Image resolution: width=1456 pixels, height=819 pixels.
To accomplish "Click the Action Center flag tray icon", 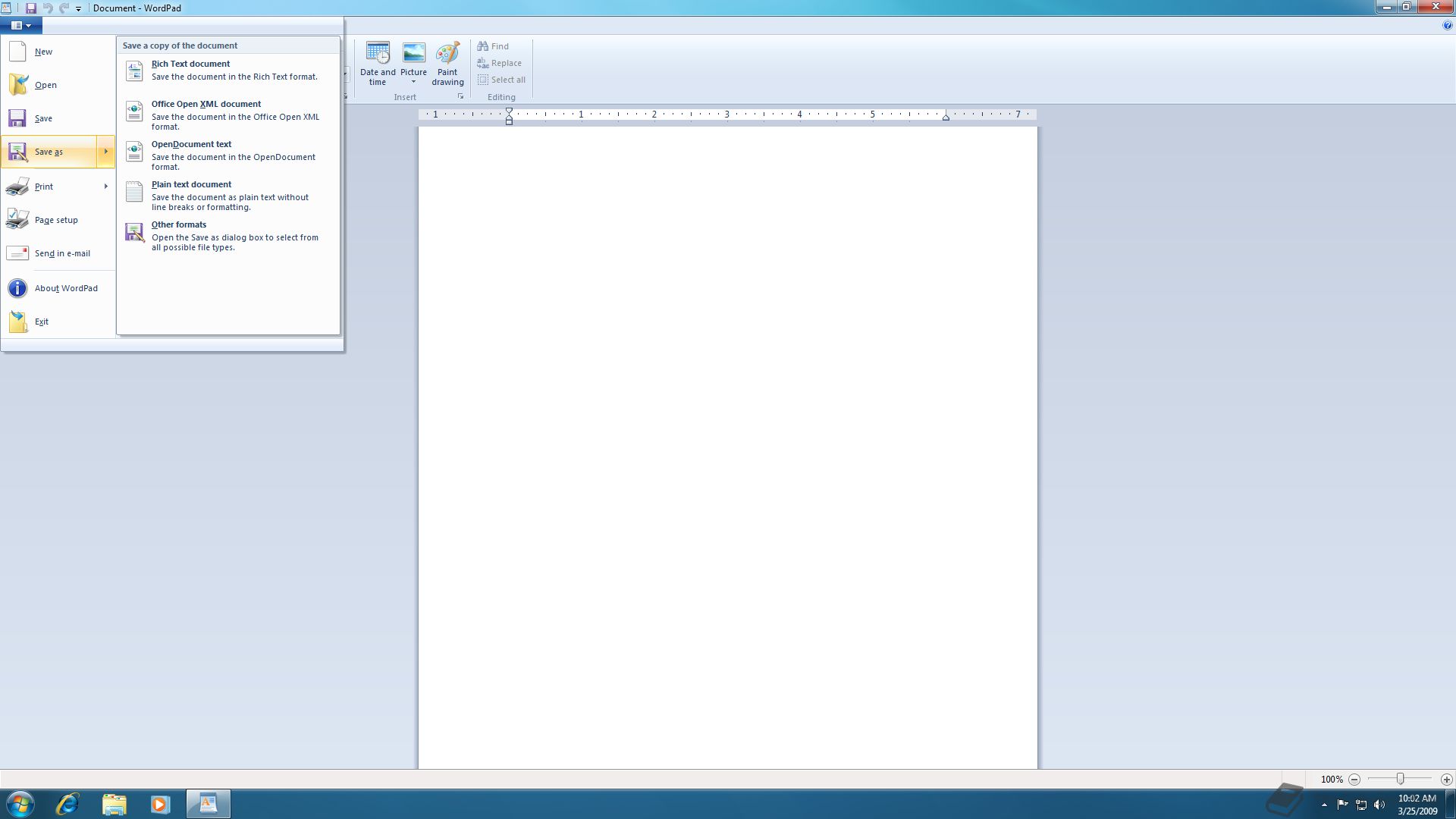I will tap(1342, 805).
